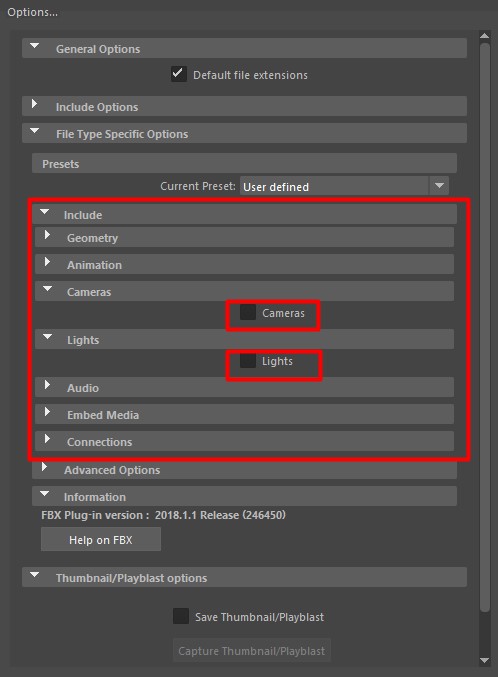498x677 pixels.
Task: Open the Current Preset dropdown arrow
Action: click(x=439, y=186)
